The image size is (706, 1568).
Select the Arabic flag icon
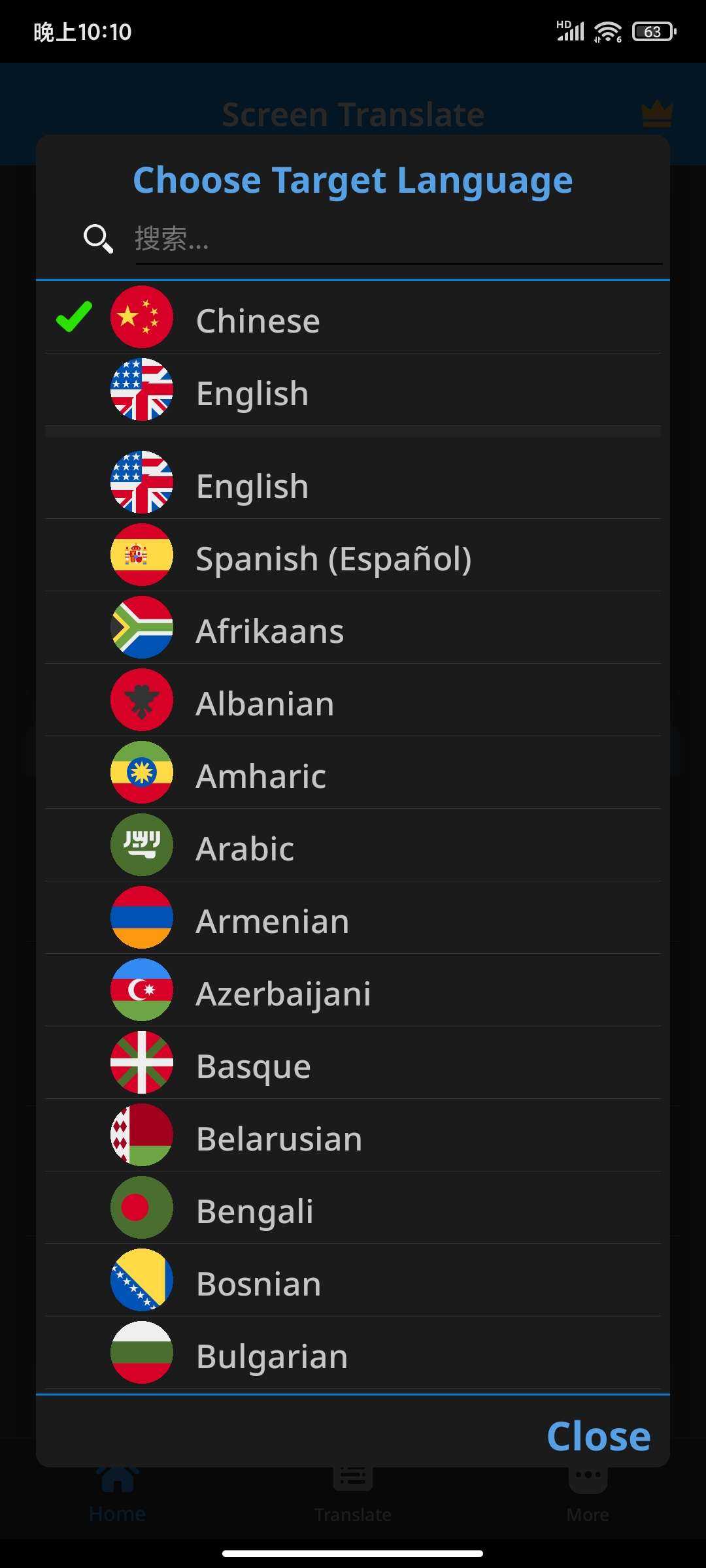(142, 845)
